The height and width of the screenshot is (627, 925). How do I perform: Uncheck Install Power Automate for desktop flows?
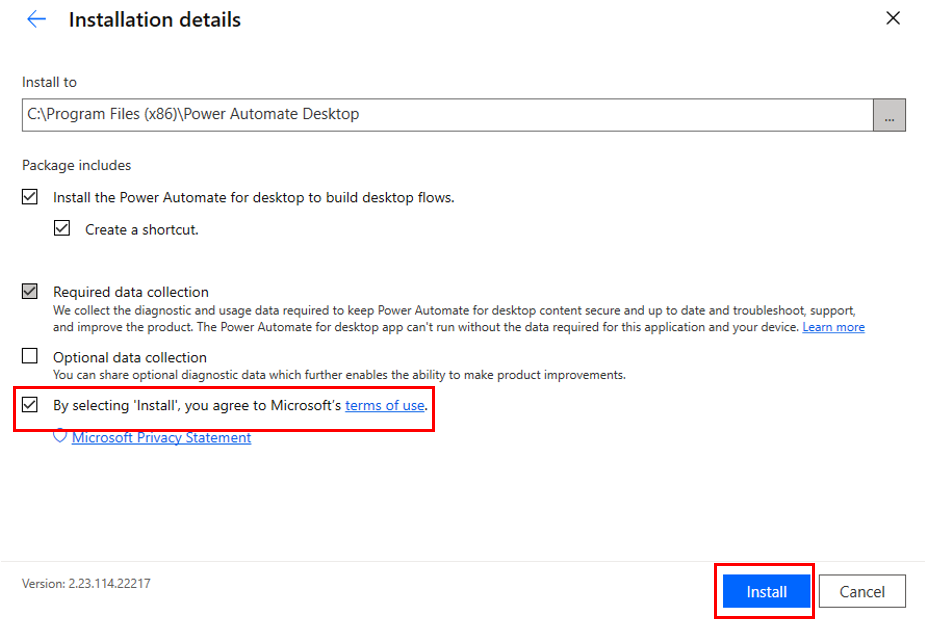[29, 196]
